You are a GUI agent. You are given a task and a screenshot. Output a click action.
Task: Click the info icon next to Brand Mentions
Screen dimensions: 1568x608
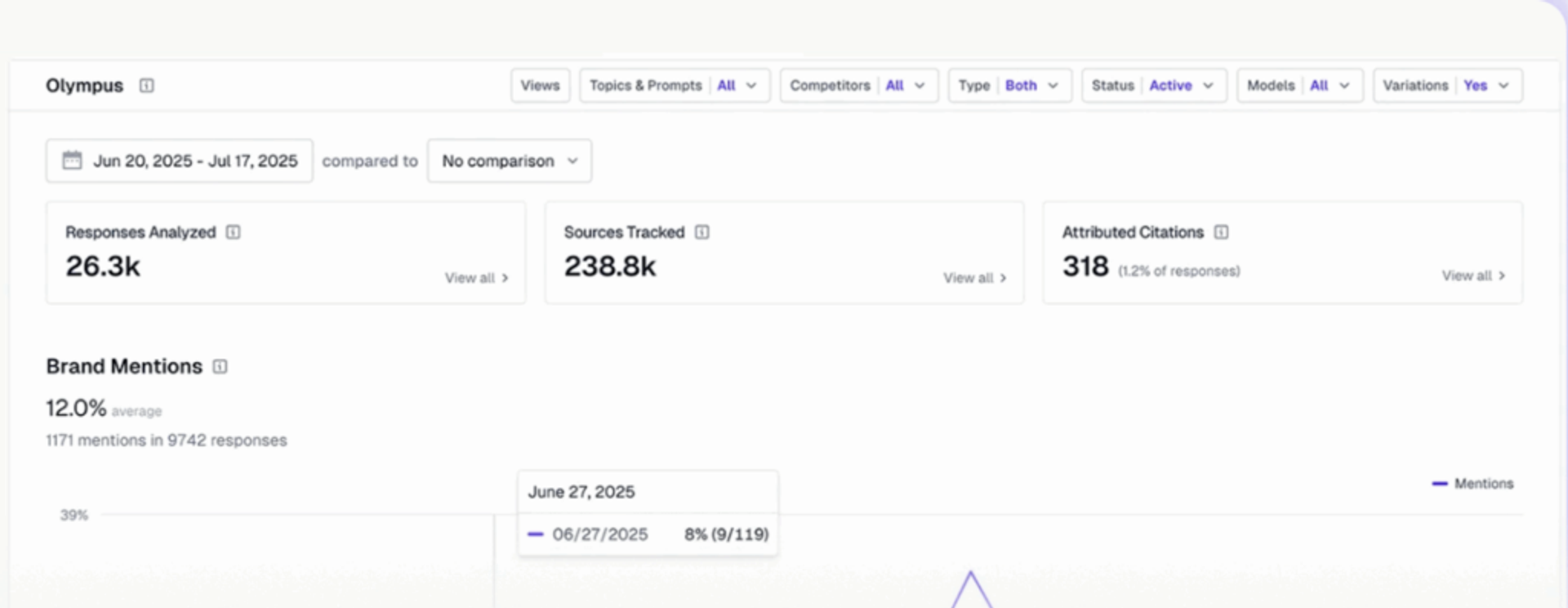click(x=220, y=367)
